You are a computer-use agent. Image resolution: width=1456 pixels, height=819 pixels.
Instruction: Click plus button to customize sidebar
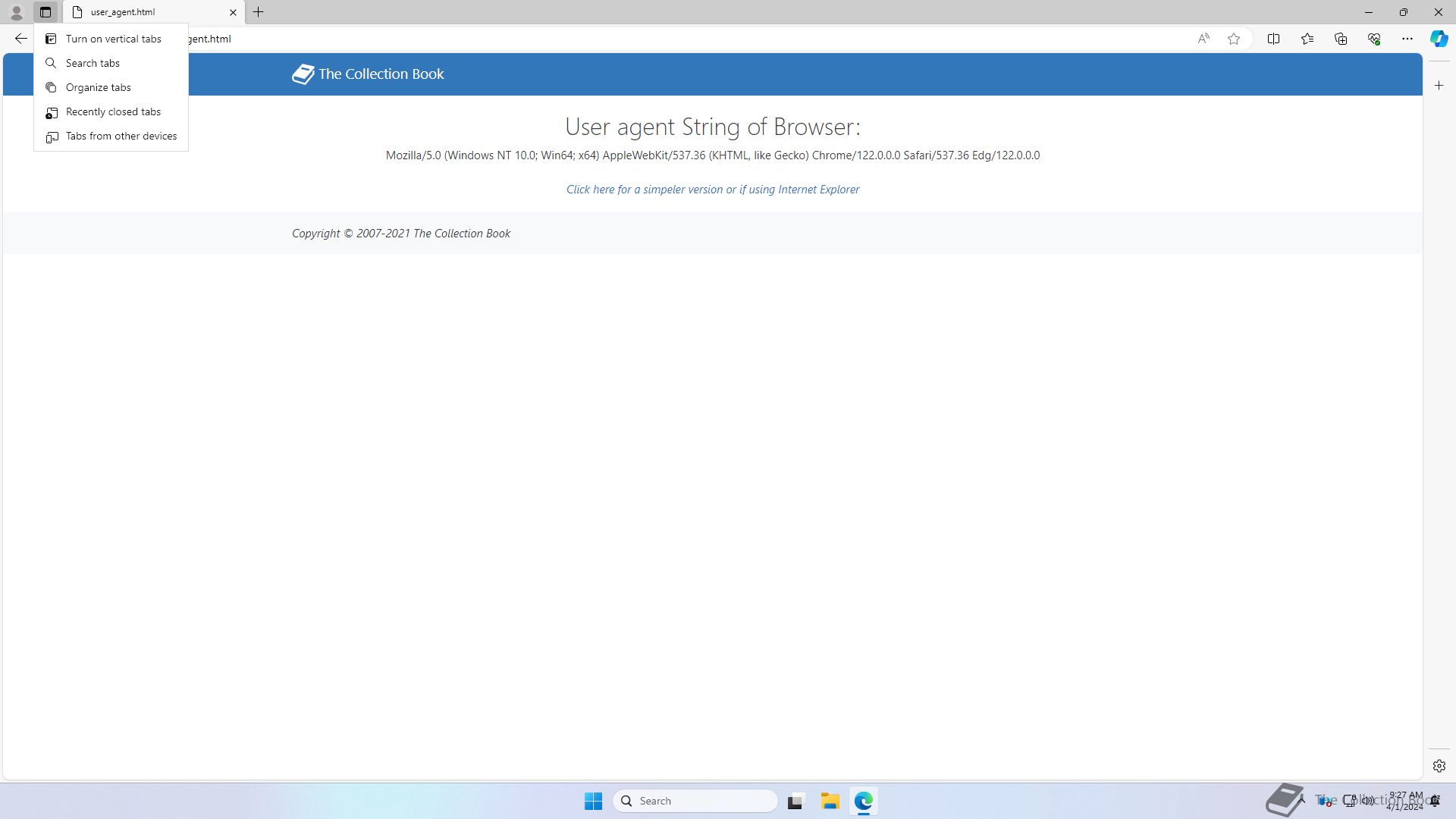[x=1439, y=86]
